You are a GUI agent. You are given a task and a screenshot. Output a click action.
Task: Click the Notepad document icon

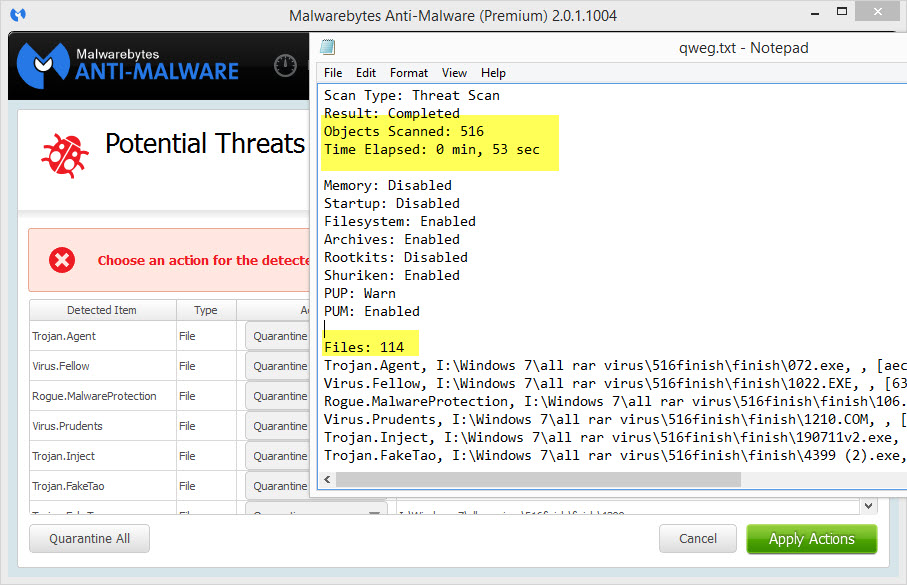[x=328, y=47]
